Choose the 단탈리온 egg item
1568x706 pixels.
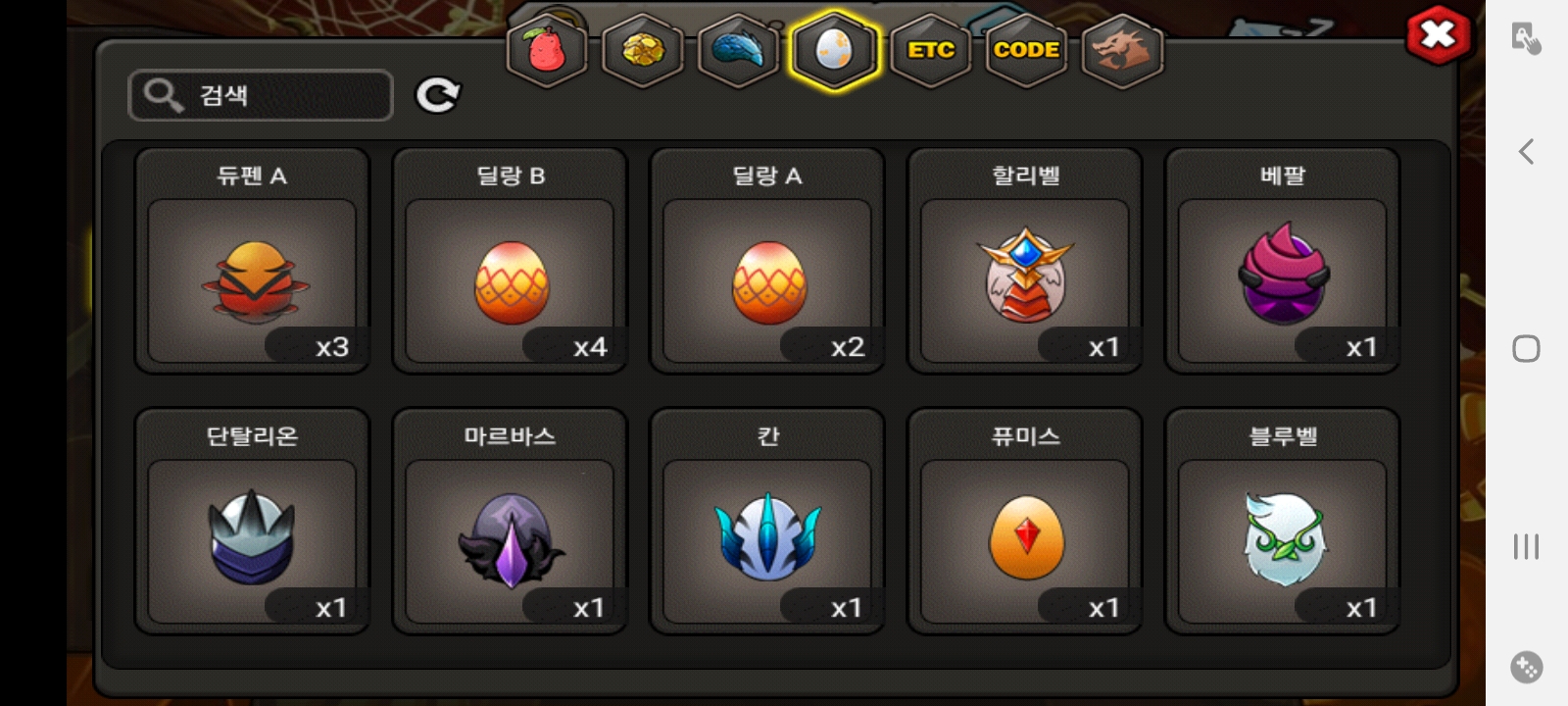[252, 522]
